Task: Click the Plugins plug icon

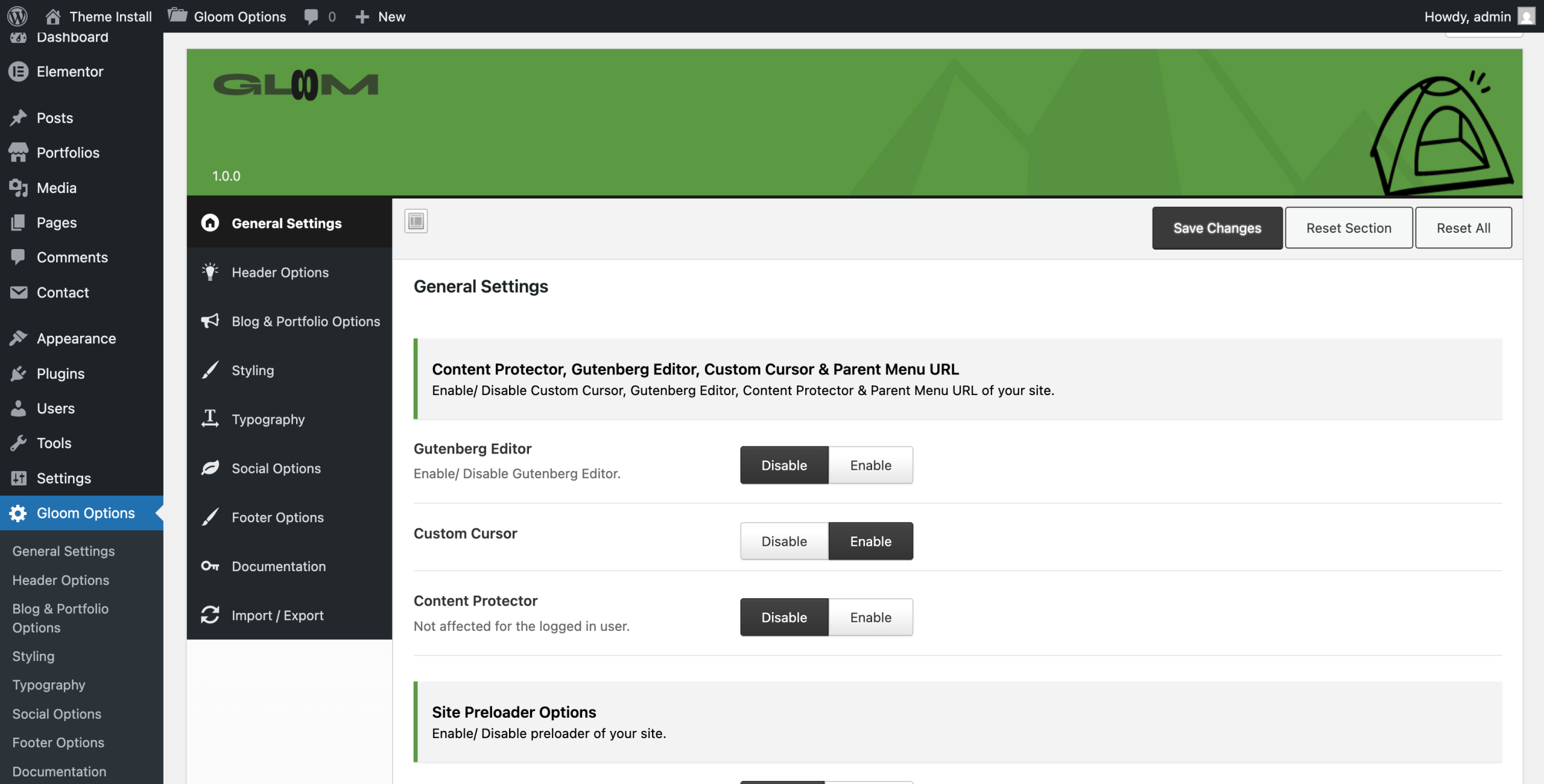Action: point(19,373)
